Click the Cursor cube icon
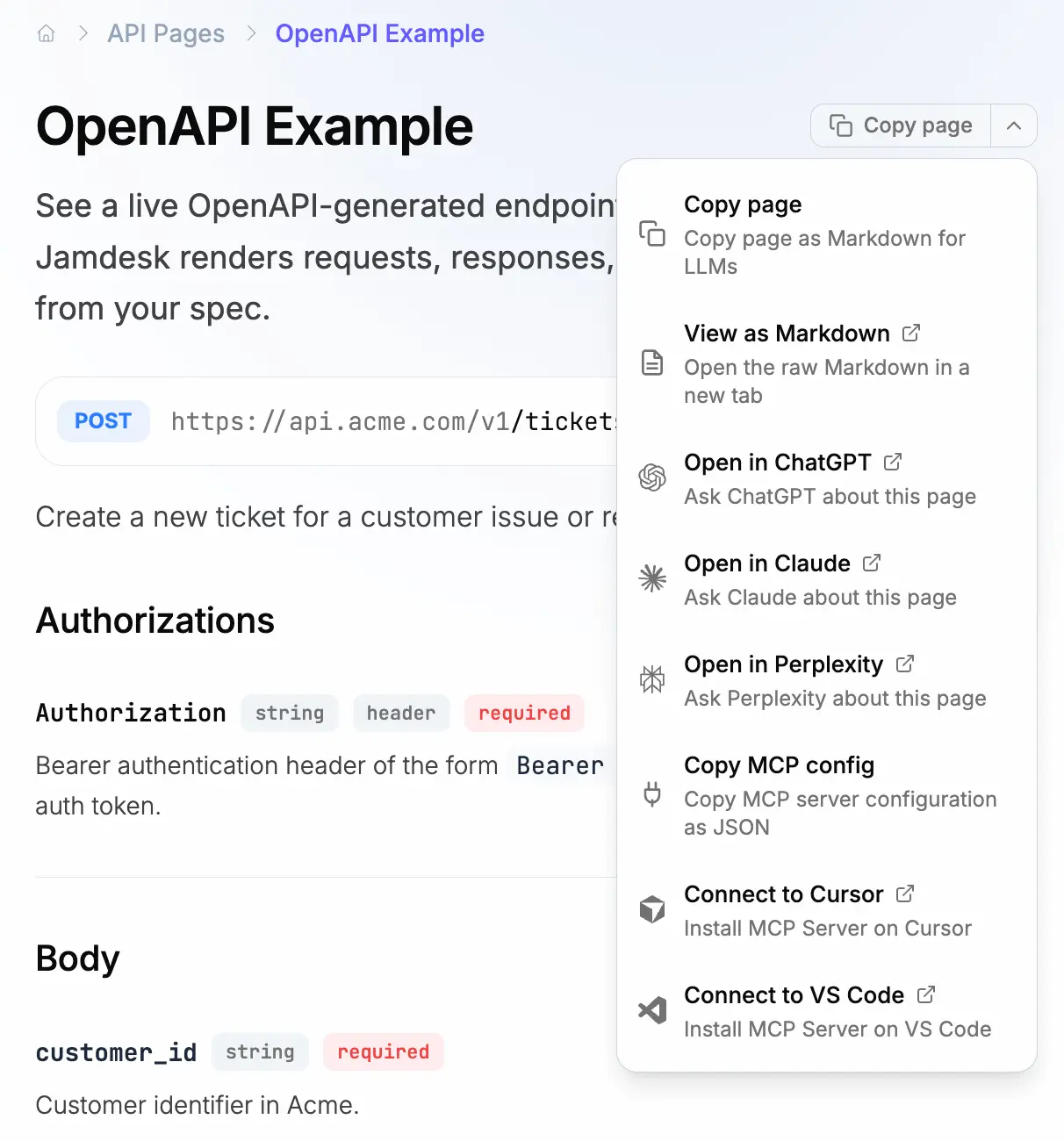 [652, 910]
